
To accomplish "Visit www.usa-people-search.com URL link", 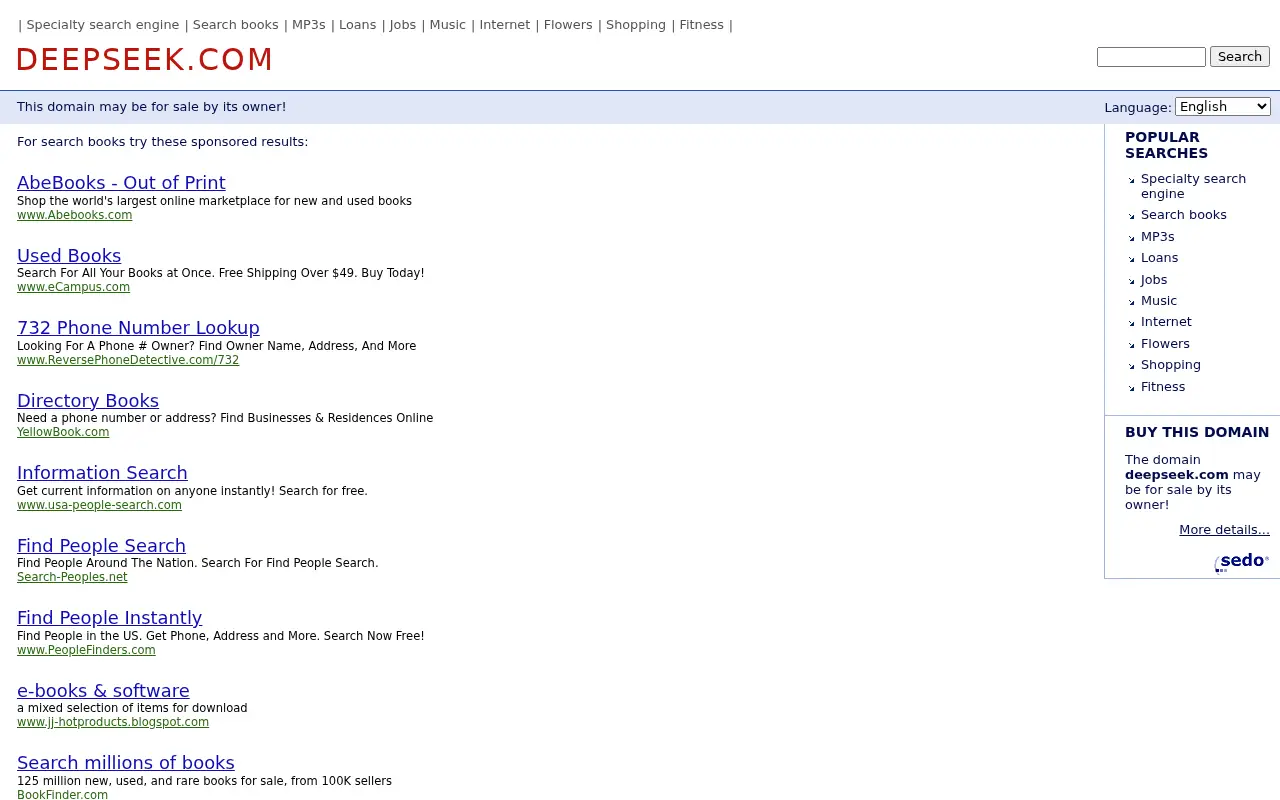I will pos(99,505).
